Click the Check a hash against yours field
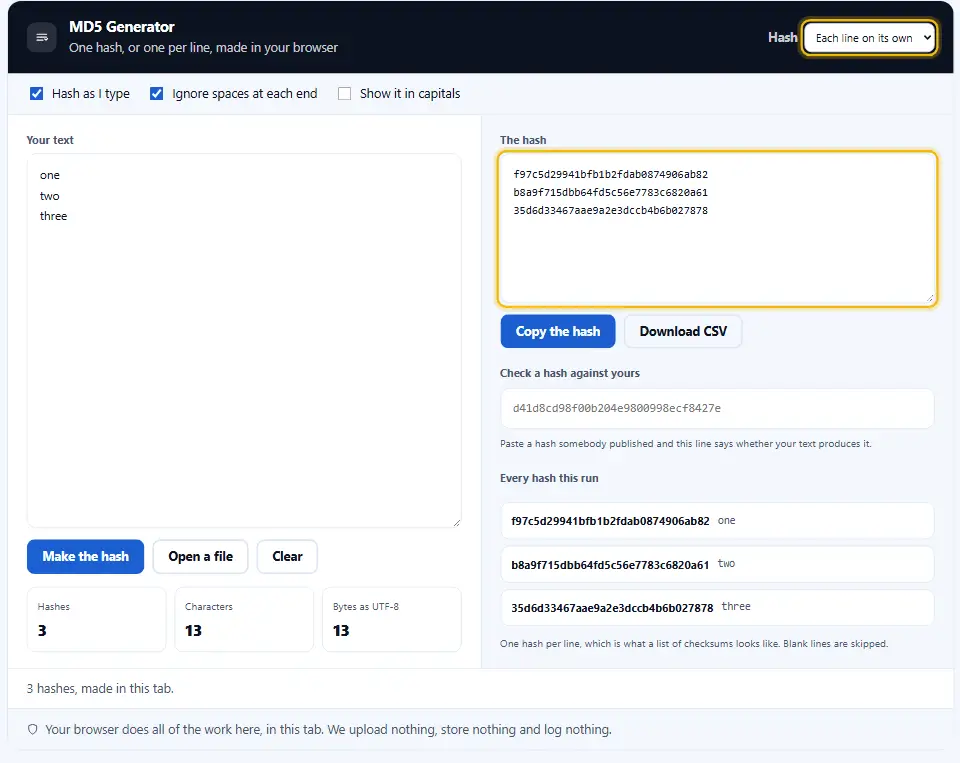 (x=718, y=408)
